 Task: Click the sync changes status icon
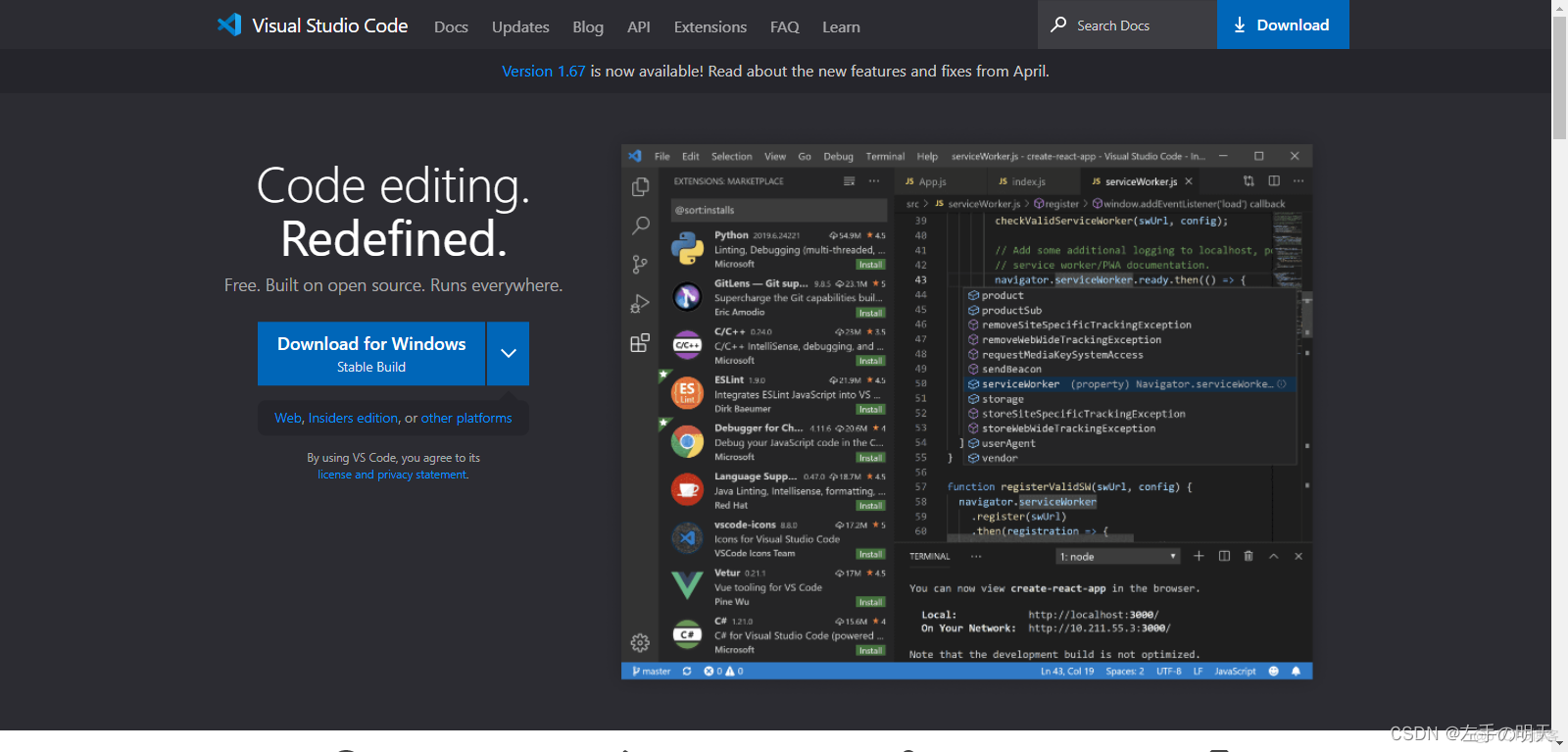[x=687, y=672]
